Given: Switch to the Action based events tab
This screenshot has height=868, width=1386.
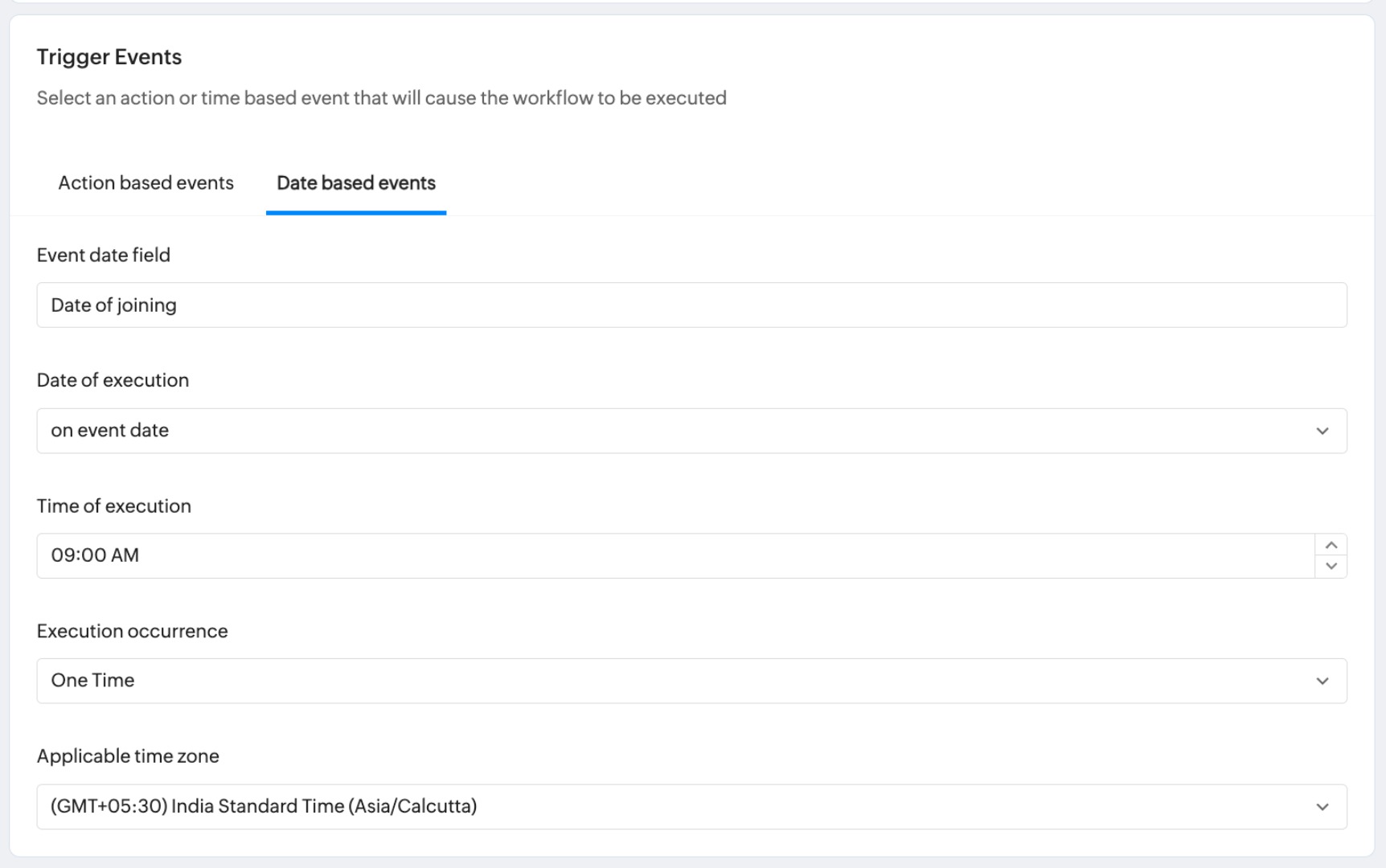Looking at the screenshot, I should 146,183.
